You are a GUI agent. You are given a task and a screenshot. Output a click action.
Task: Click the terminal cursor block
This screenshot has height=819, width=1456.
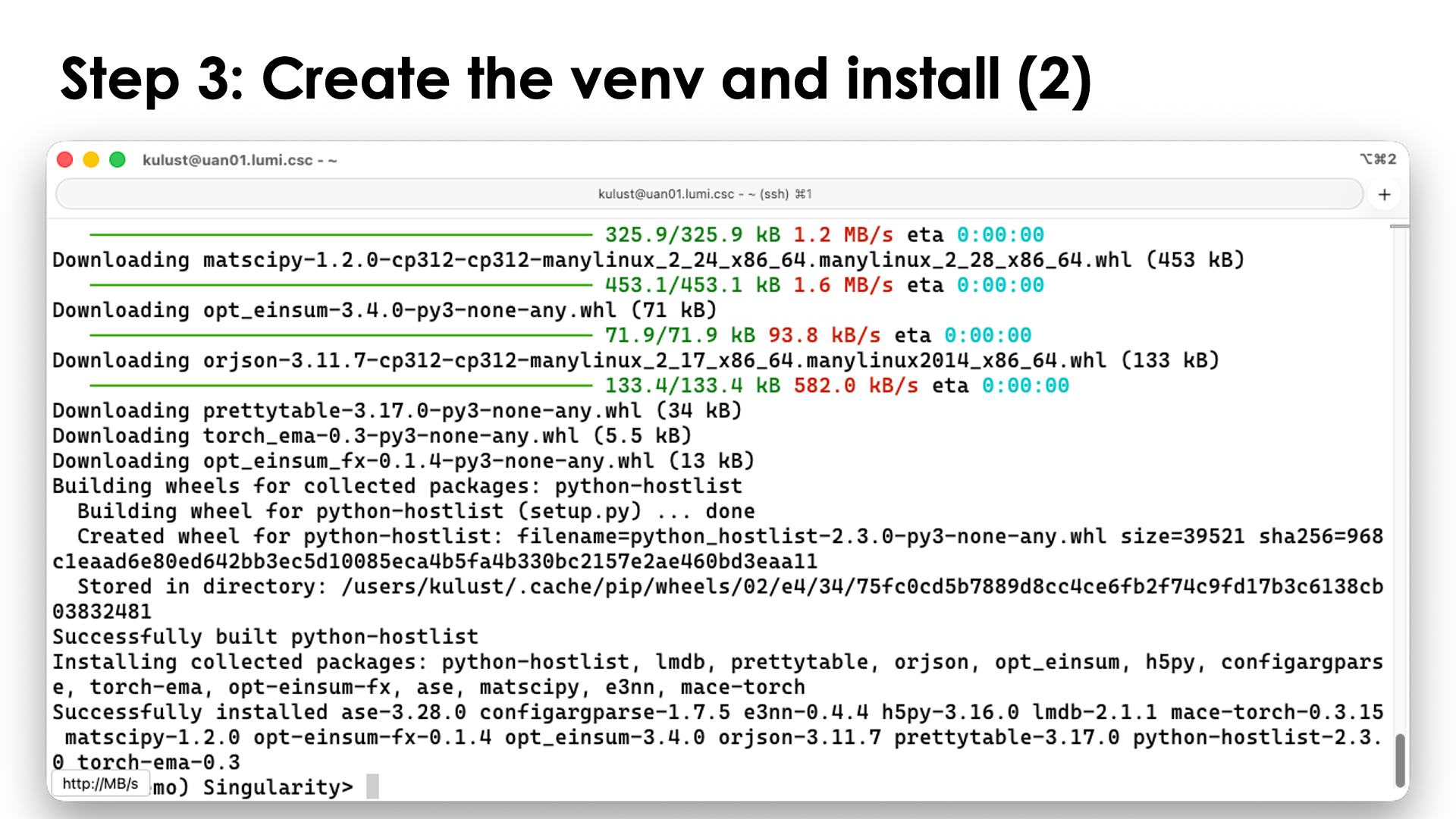(372, 787)
